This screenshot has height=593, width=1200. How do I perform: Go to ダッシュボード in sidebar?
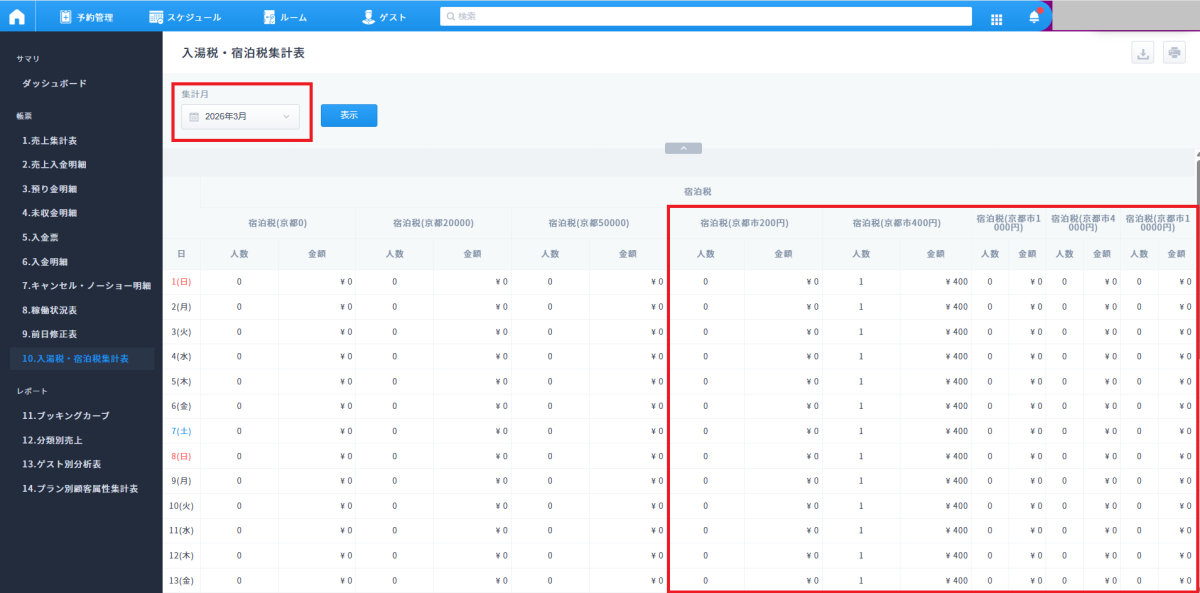(54, 83)
